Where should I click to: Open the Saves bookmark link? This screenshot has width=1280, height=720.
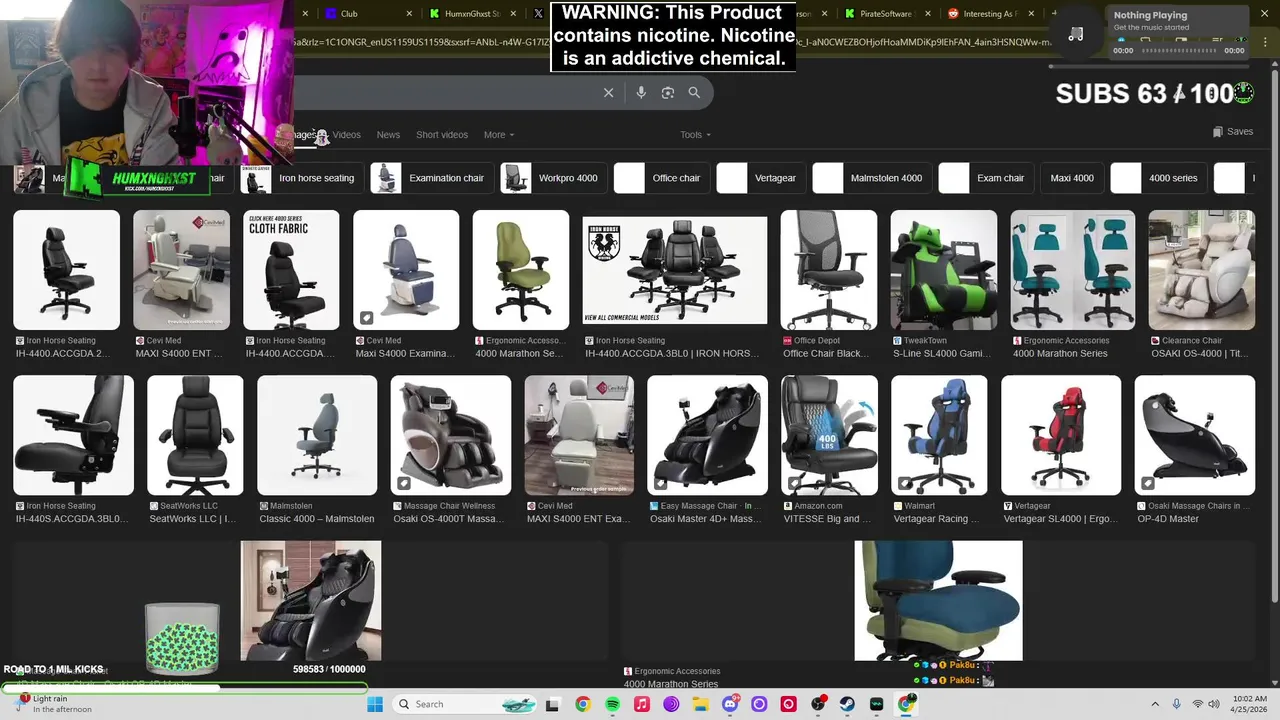click(1232, 131)
